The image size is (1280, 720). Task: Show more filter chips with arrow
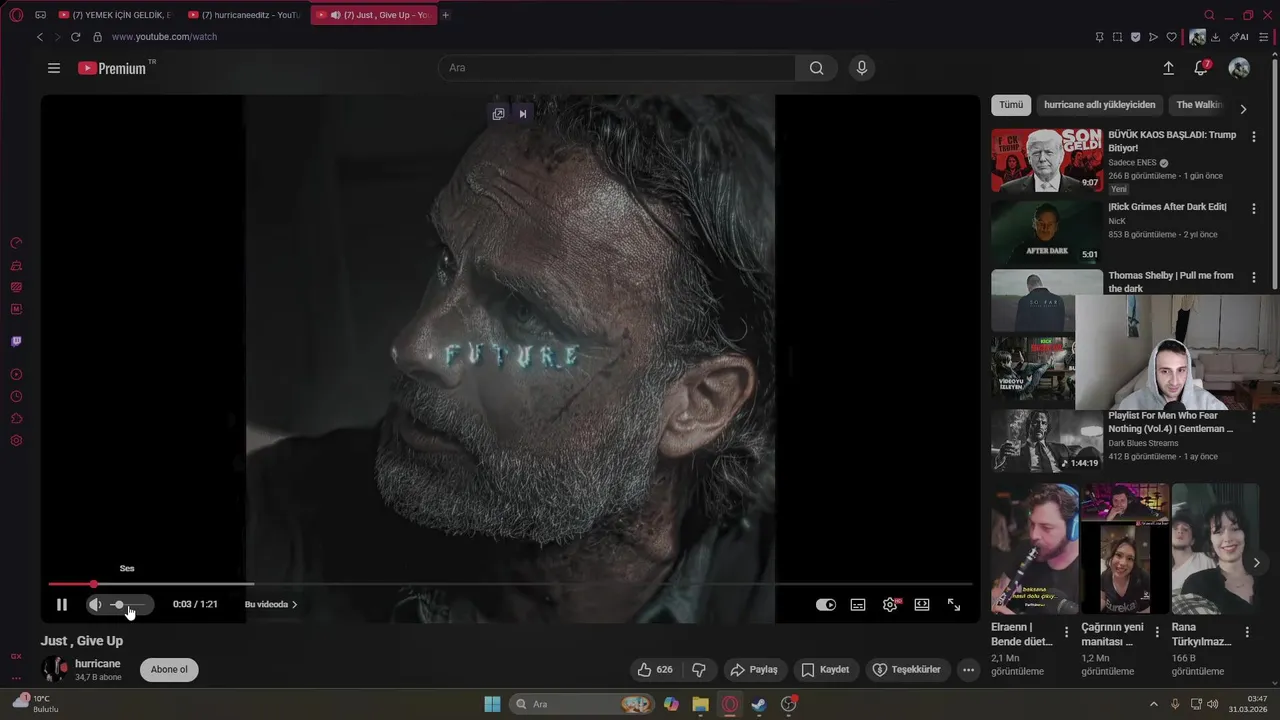click(1243, 109)
